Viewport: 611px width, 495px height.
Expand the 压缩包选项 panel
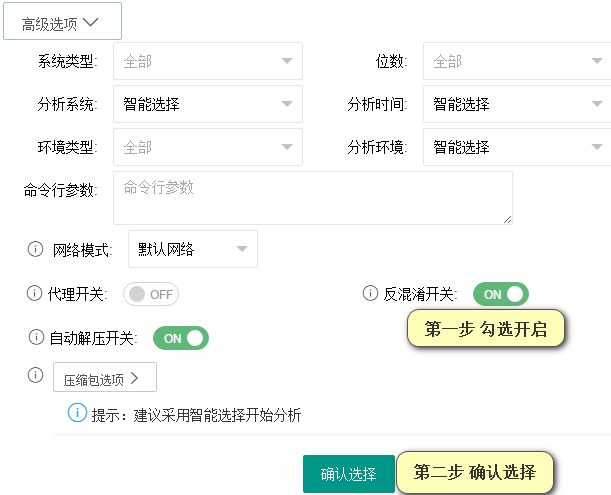pos(105,377)
